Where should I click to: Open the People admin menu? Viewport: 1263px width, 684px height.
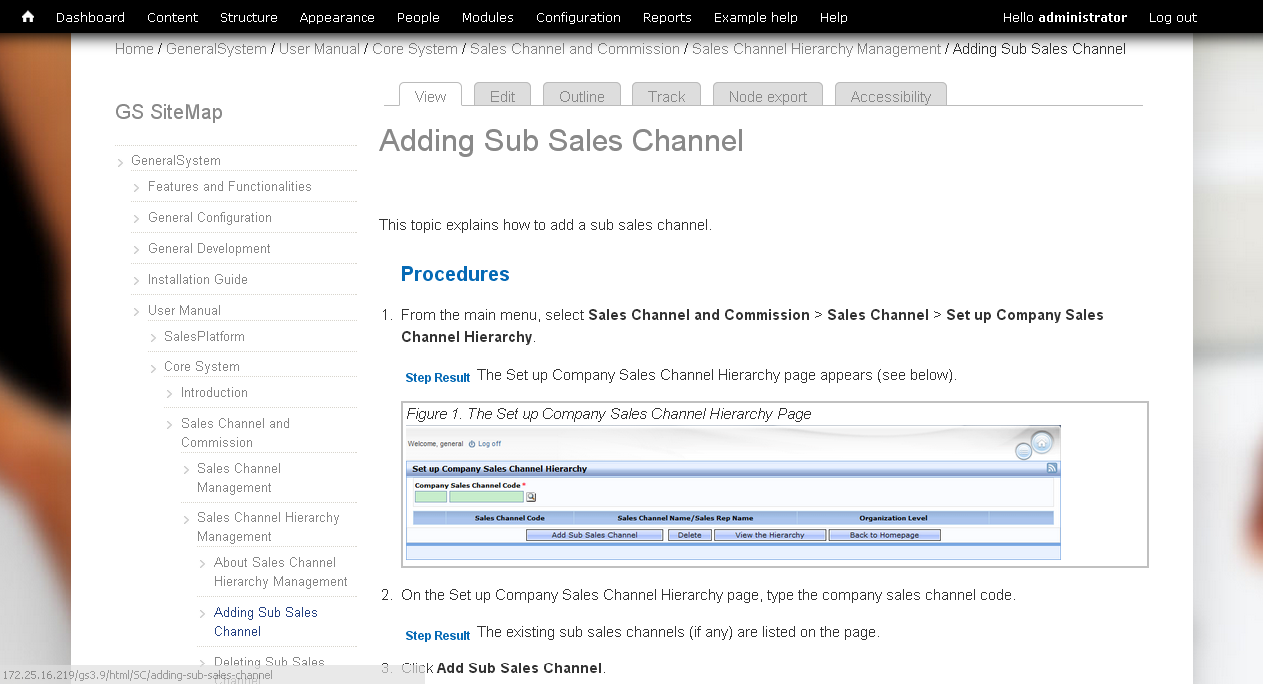pyautogui.click(x=418, y=17)
